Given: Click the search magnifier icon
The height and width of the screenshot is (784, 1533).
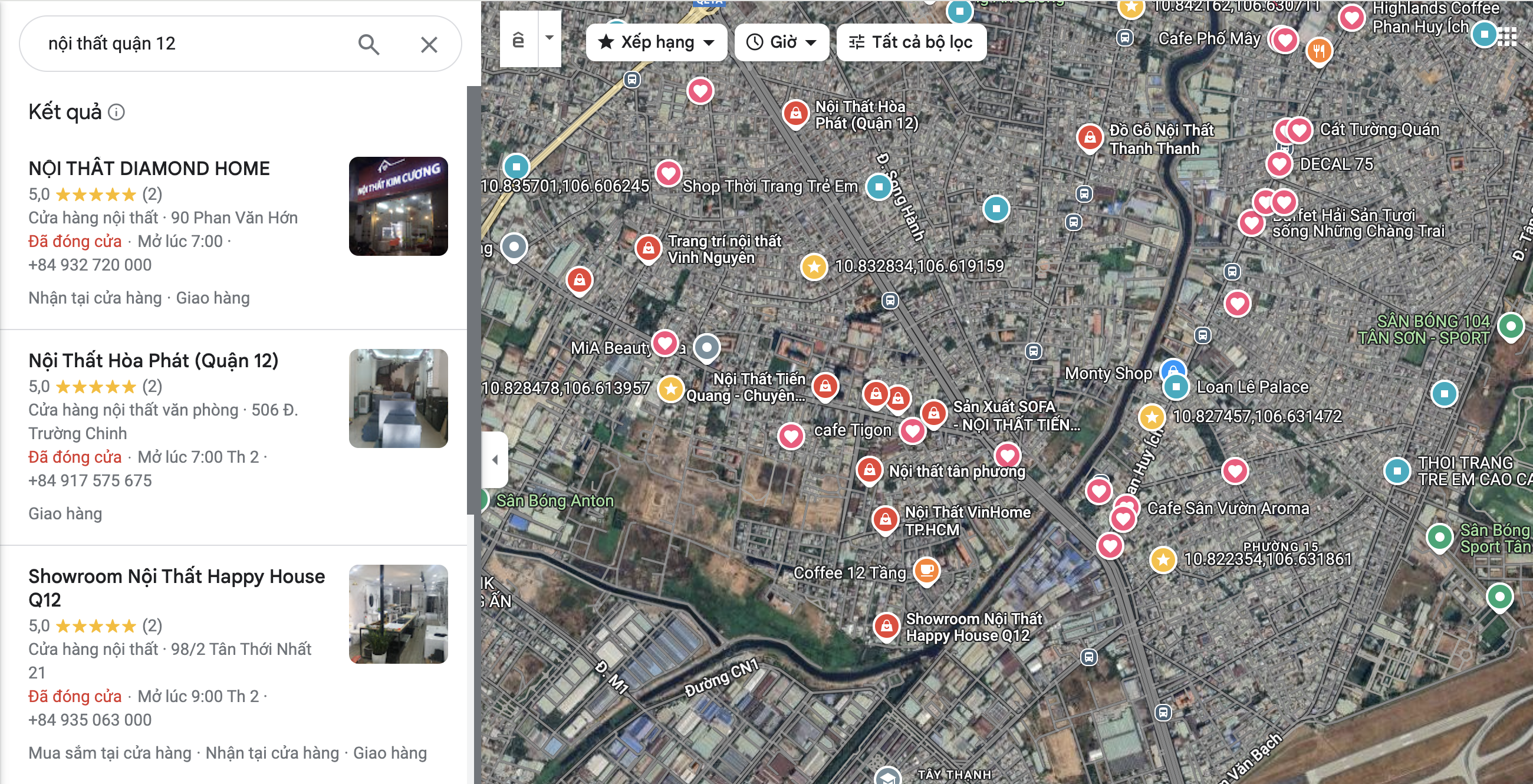Looking at the screenshot, I should click(x=369, y=44).
